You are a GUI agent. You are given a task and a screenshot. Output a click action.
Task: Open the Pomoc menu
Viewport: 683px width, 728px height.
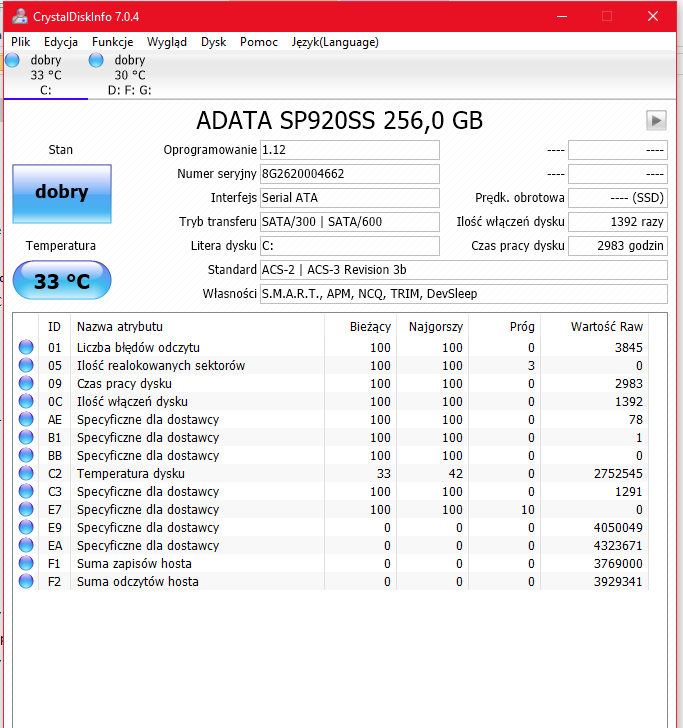coord(259,42)
